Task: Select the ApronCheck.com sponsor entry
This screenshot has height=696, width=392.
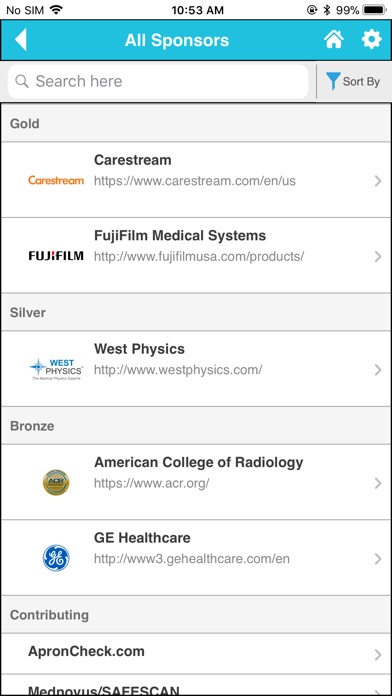Action: pyautogui.click(x=196, y=653)
